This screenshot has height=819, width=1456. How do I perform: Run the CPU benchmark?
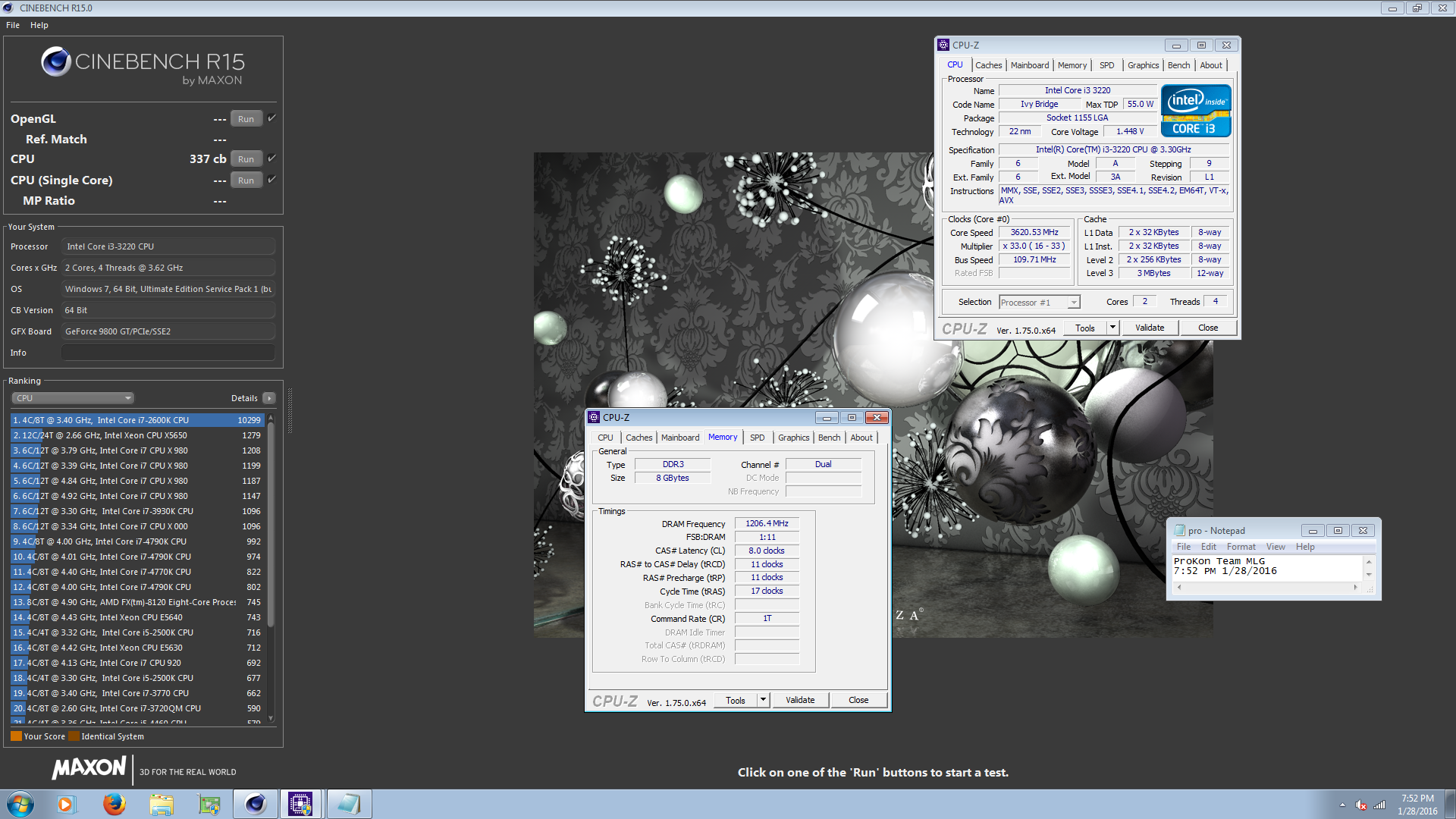click(x=246, y=159)
